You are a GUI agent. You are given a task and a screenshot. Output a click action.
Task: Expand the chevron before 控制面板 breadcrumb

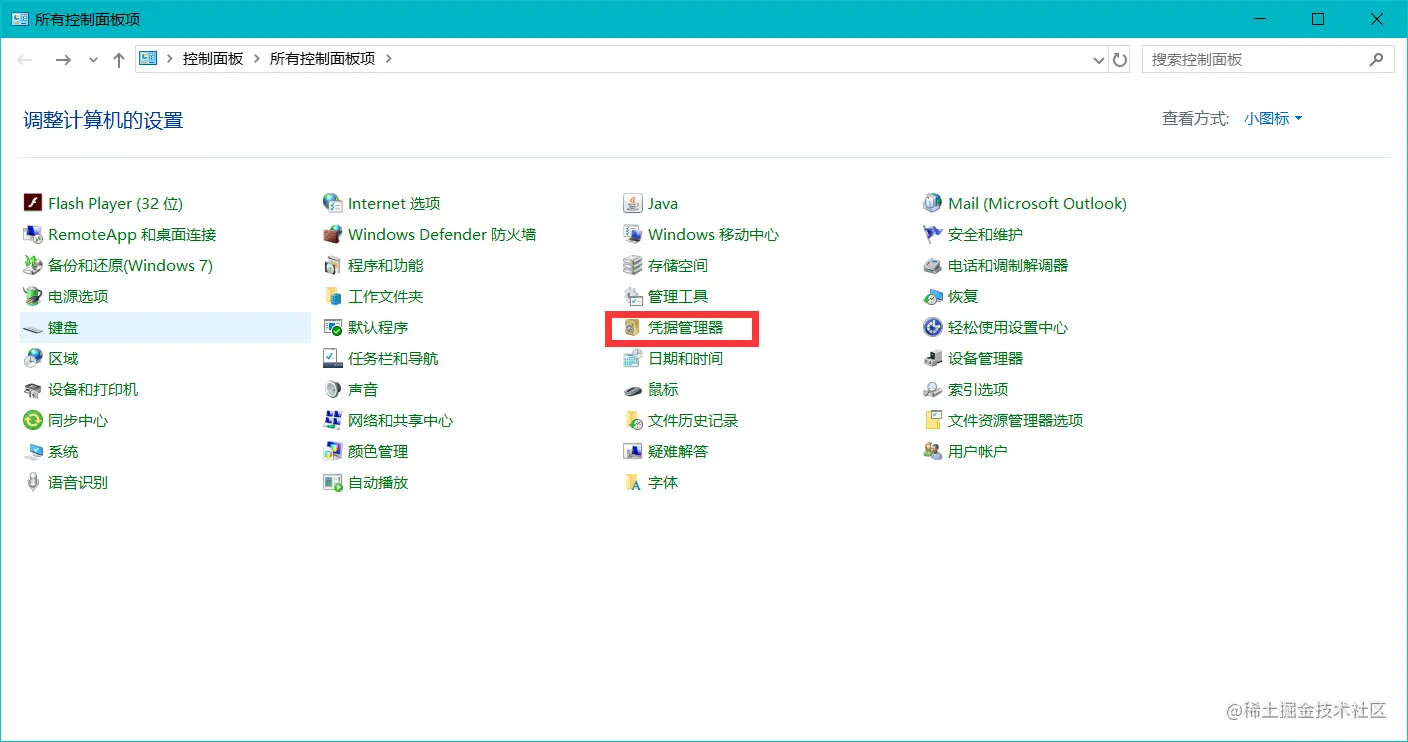click(170, 59)
